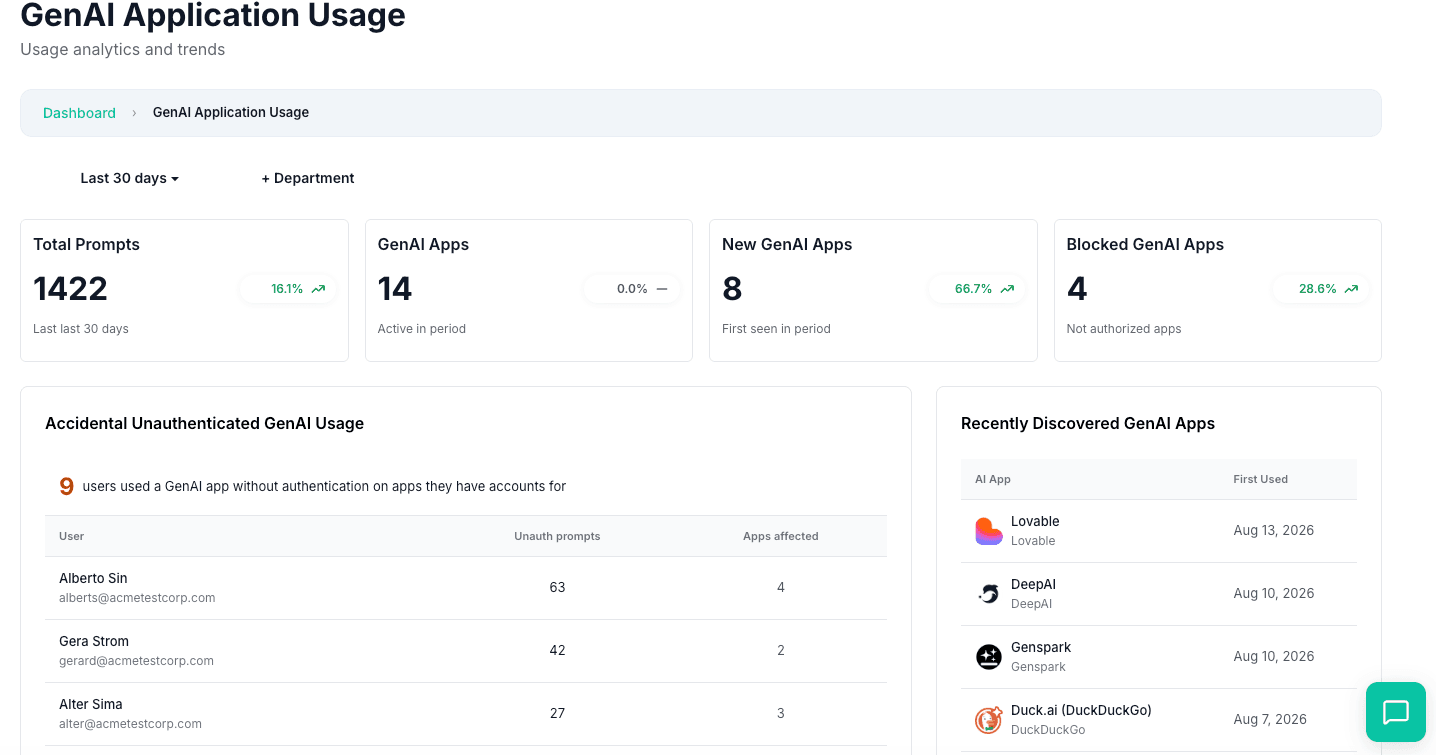1436x755 pixels.
Task: Click Accidental Unauthenticated GenAI Usage heading
Action: 204,424
